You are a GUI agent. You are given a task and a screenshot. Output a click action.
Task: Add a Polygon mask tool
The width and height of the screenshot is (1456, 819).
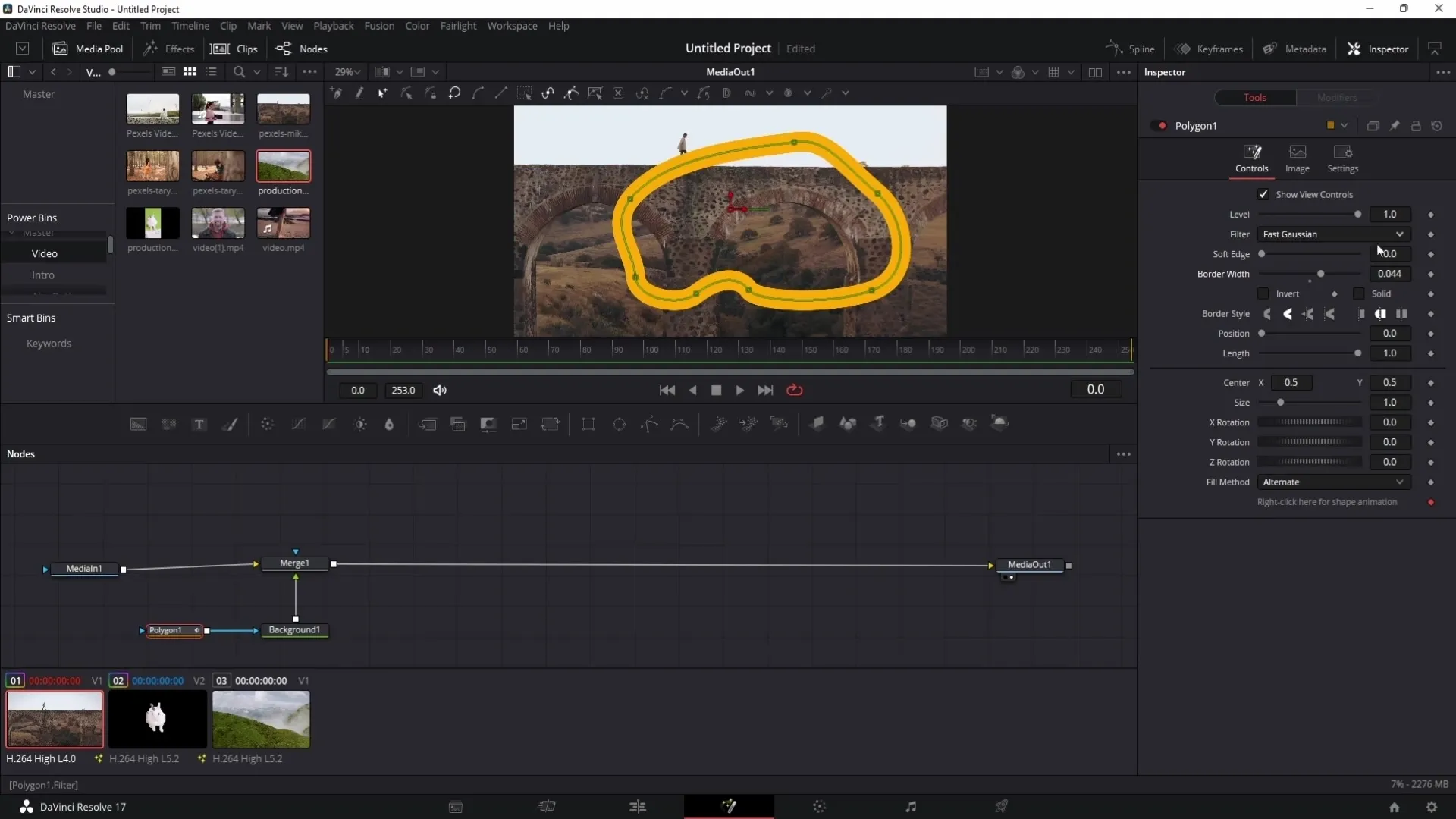650,424
